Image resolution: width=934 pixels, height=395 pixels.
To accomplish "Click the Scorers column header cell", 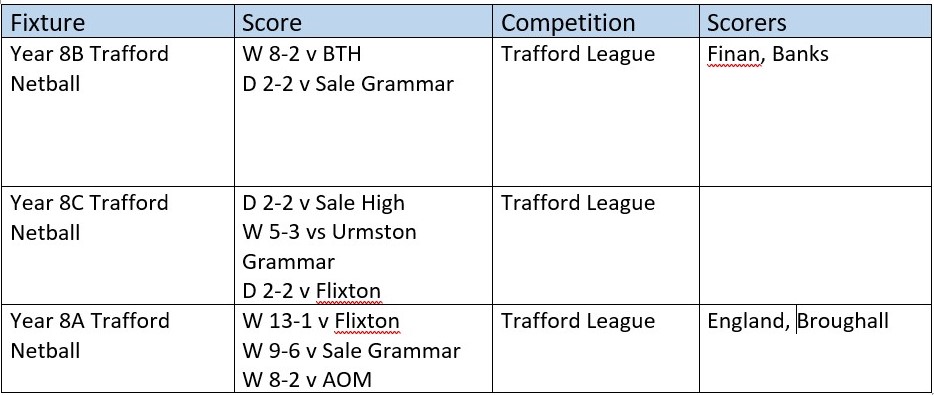I will (815, 23).
